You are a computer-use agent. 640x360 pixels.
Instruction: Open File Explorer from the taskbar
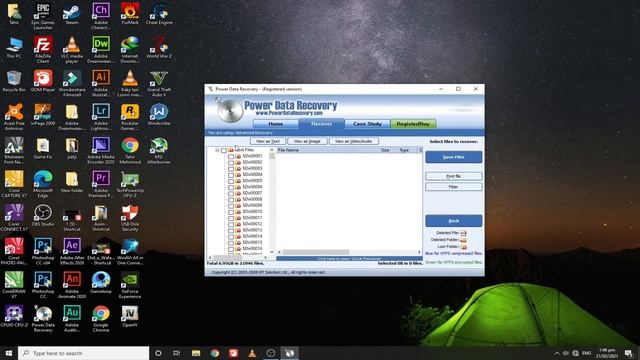point(196,353)
